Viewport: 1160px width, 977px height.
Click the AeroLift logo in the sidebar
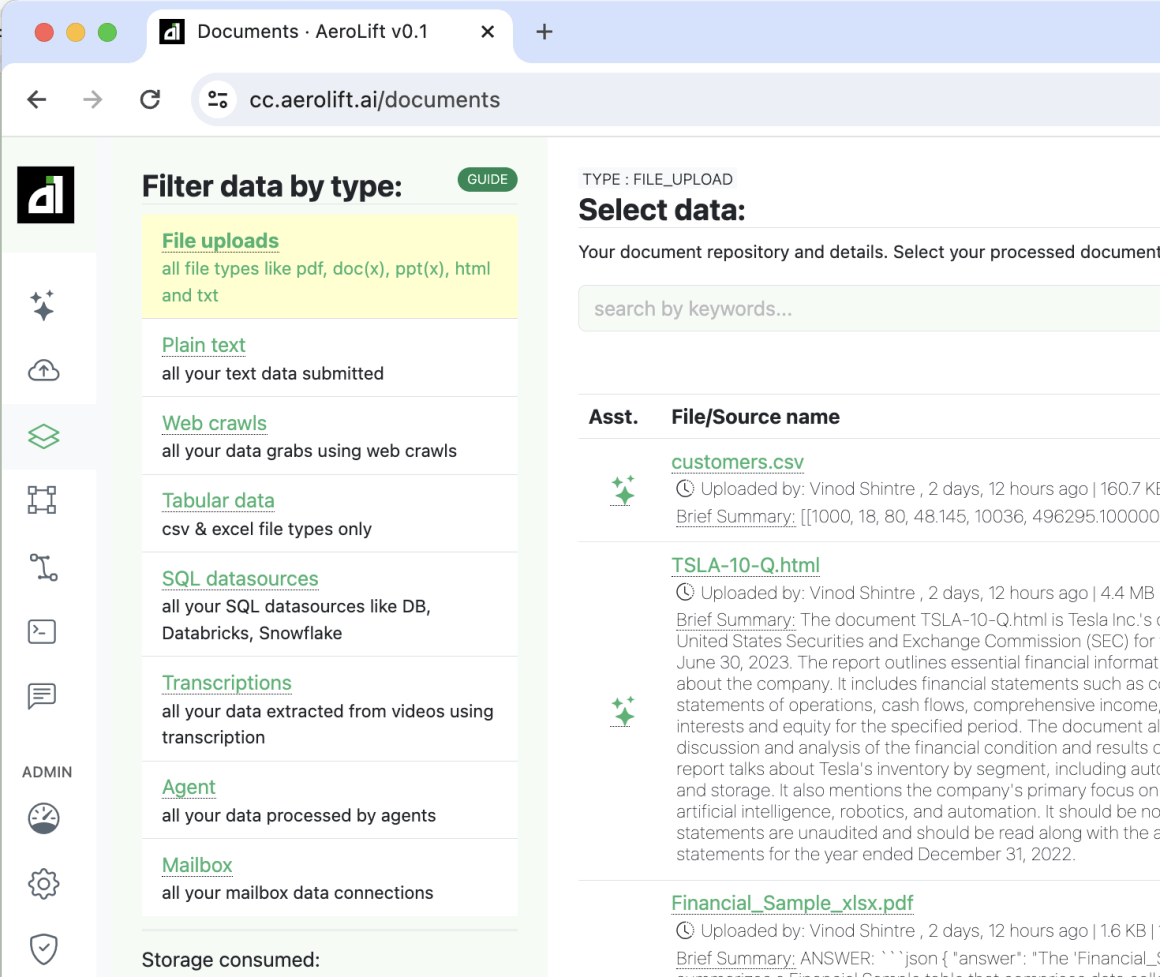pyautogui.click(x=46, y=195)
